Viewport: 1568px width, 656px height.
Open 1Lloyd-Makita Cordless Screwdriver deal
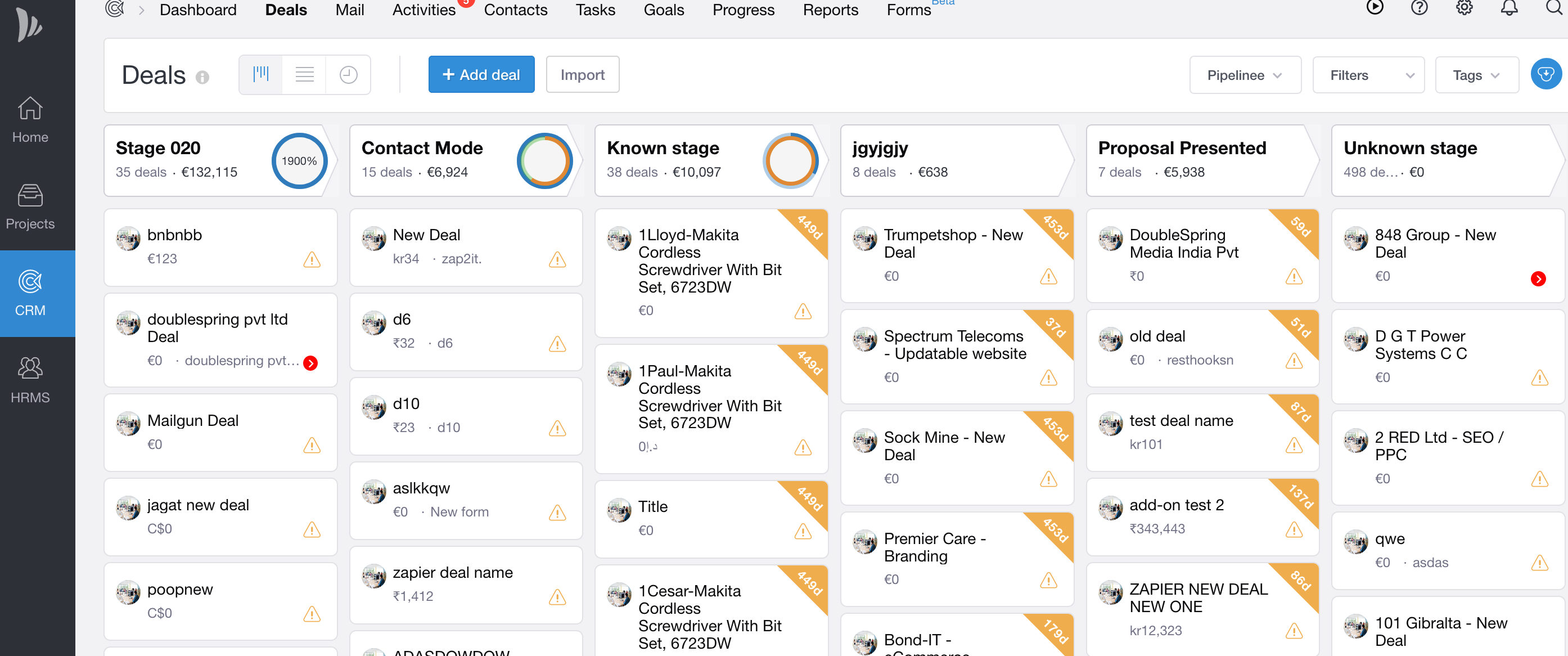pyautogui.click(x=711, y=273)
